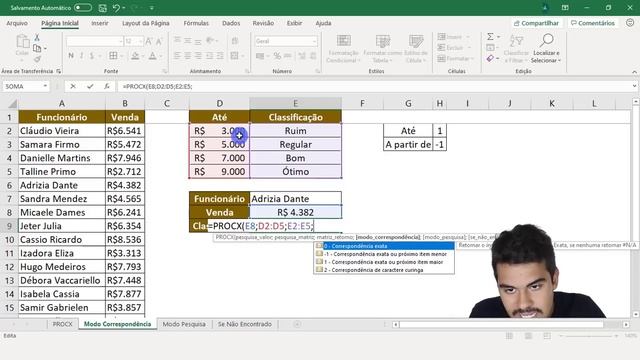Click the percent style icon
This screenshot has width=640, height=360.
pos(277,56)
